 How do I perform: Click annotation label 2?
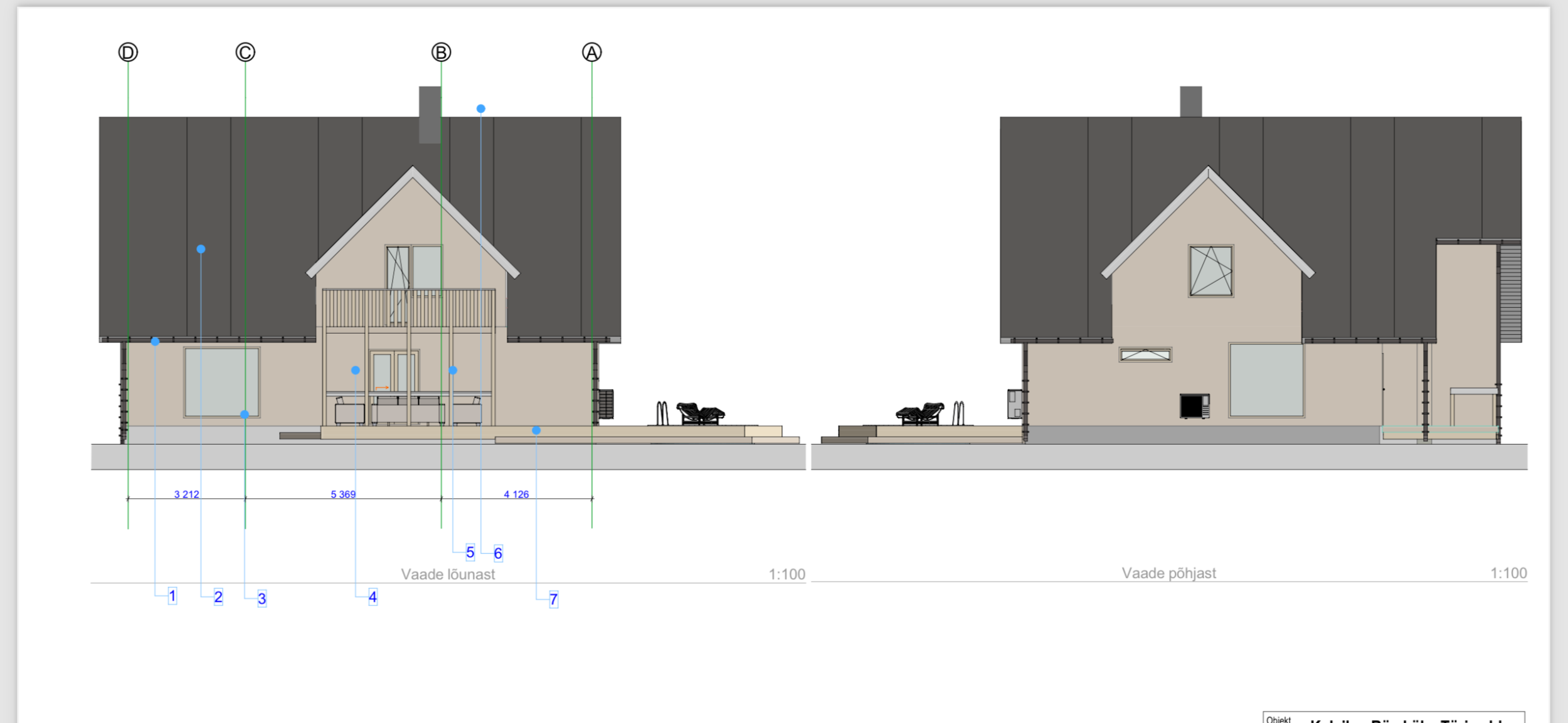click(x=218, y=596)
